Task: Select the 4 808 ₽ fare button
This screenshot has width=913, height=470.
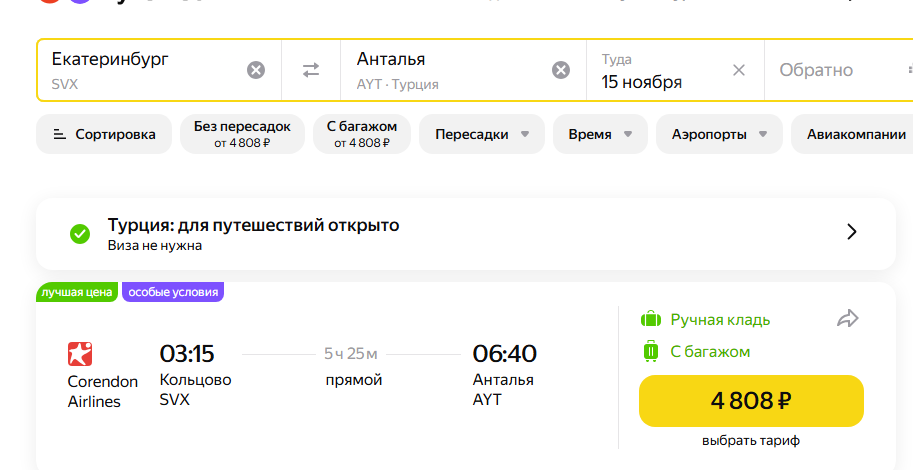Action: coord(750,401)
